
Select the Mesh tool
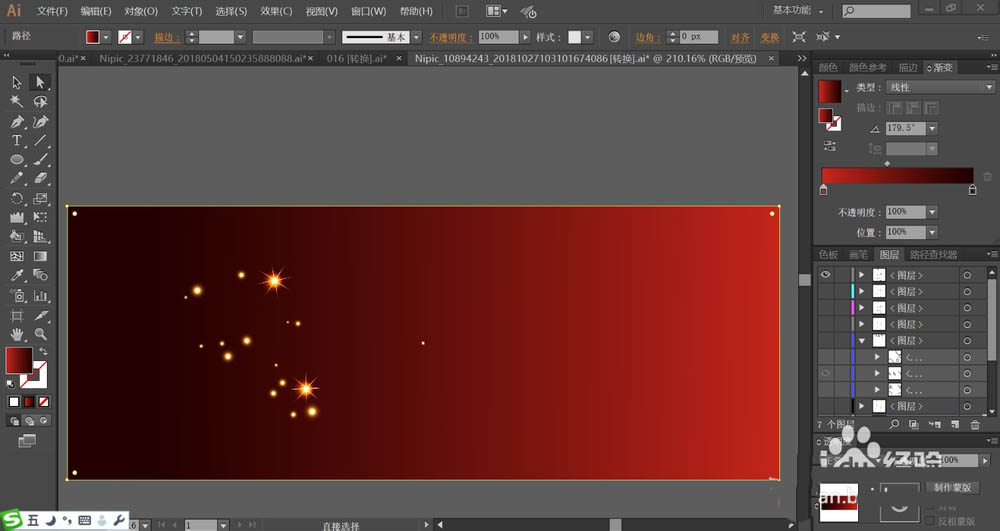pyautogui.click(x=17, y=256)
